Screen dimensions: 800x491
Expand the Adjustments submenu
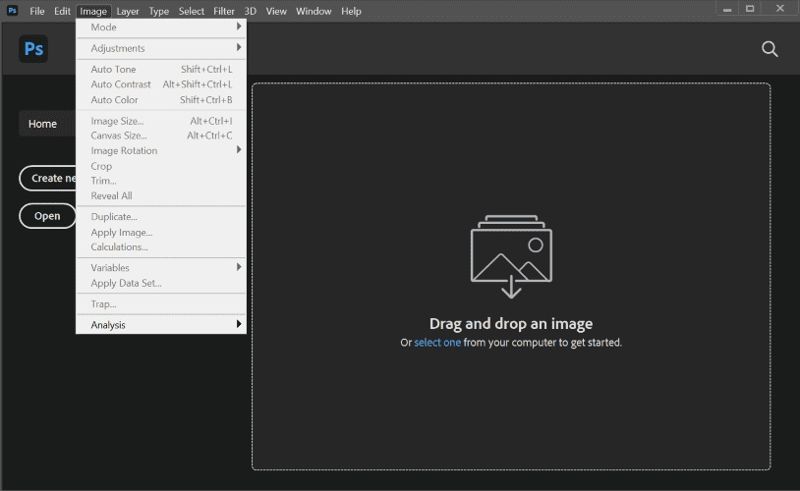(x=161, y=48)
